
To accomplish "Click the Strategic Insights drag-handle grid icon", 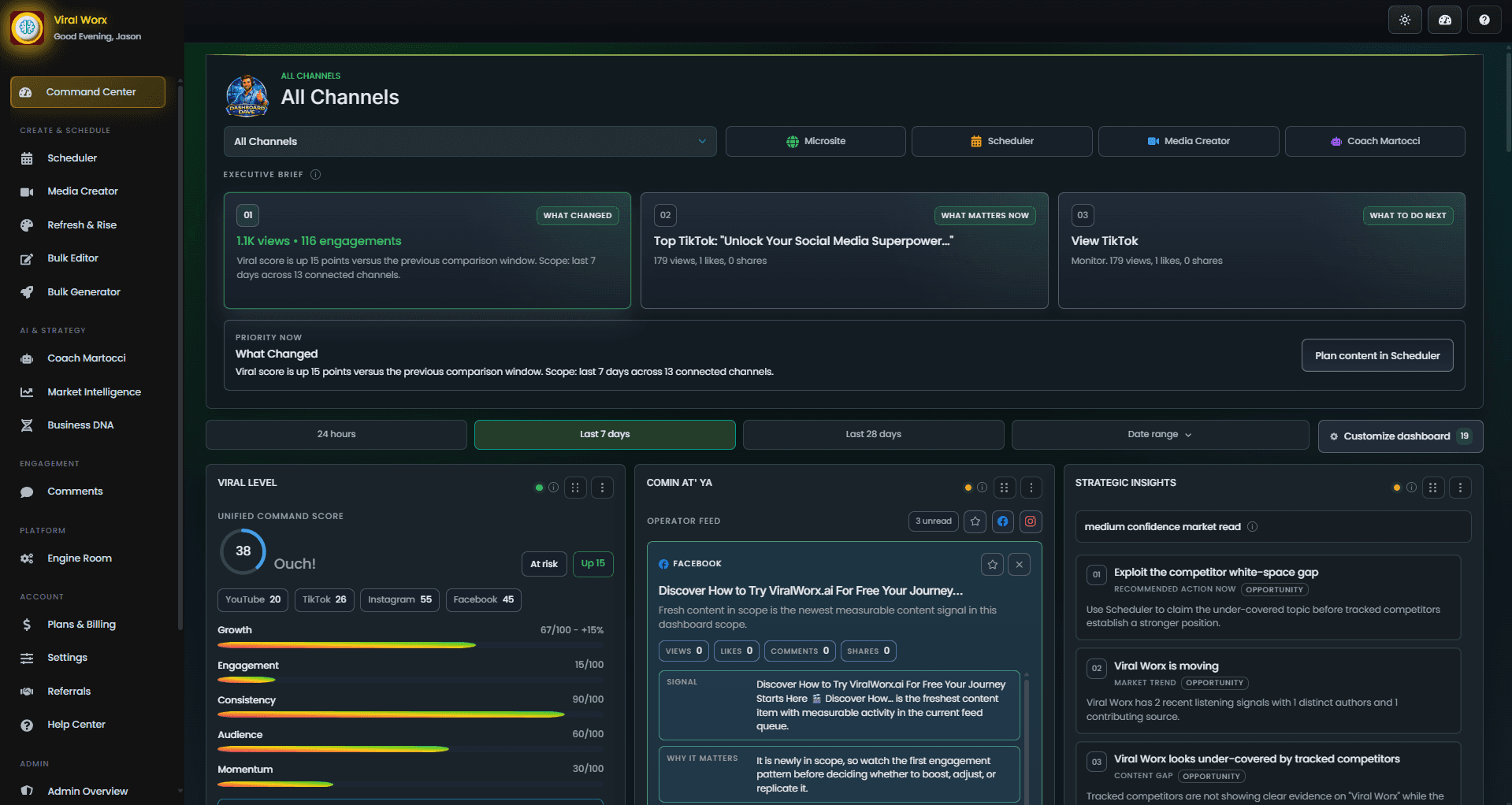I will (x=1433, y=488).
